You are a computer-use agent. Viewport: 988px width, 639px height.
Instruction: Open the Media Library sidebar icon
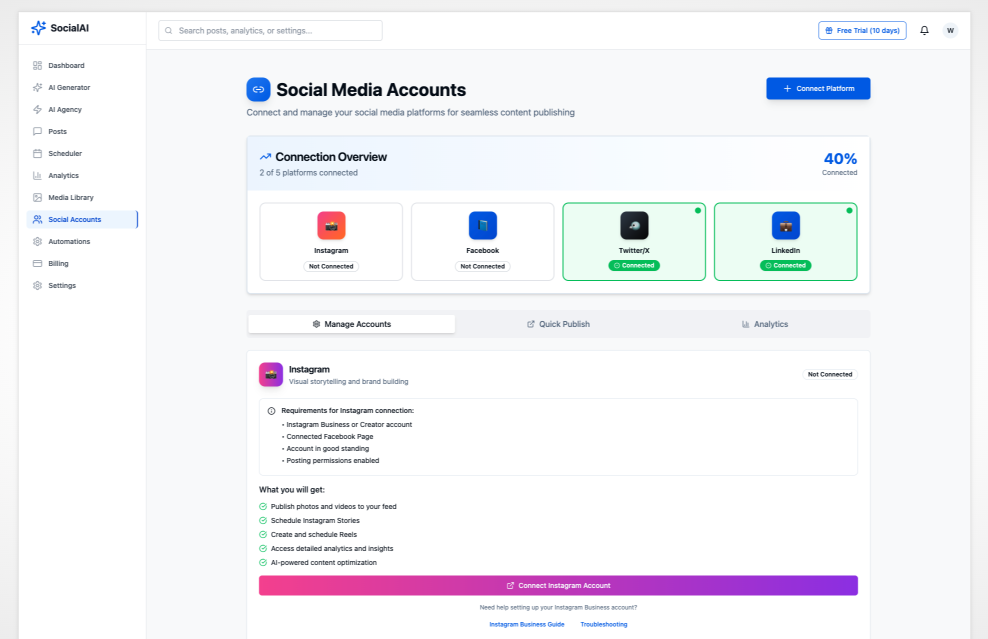[38, 197]
